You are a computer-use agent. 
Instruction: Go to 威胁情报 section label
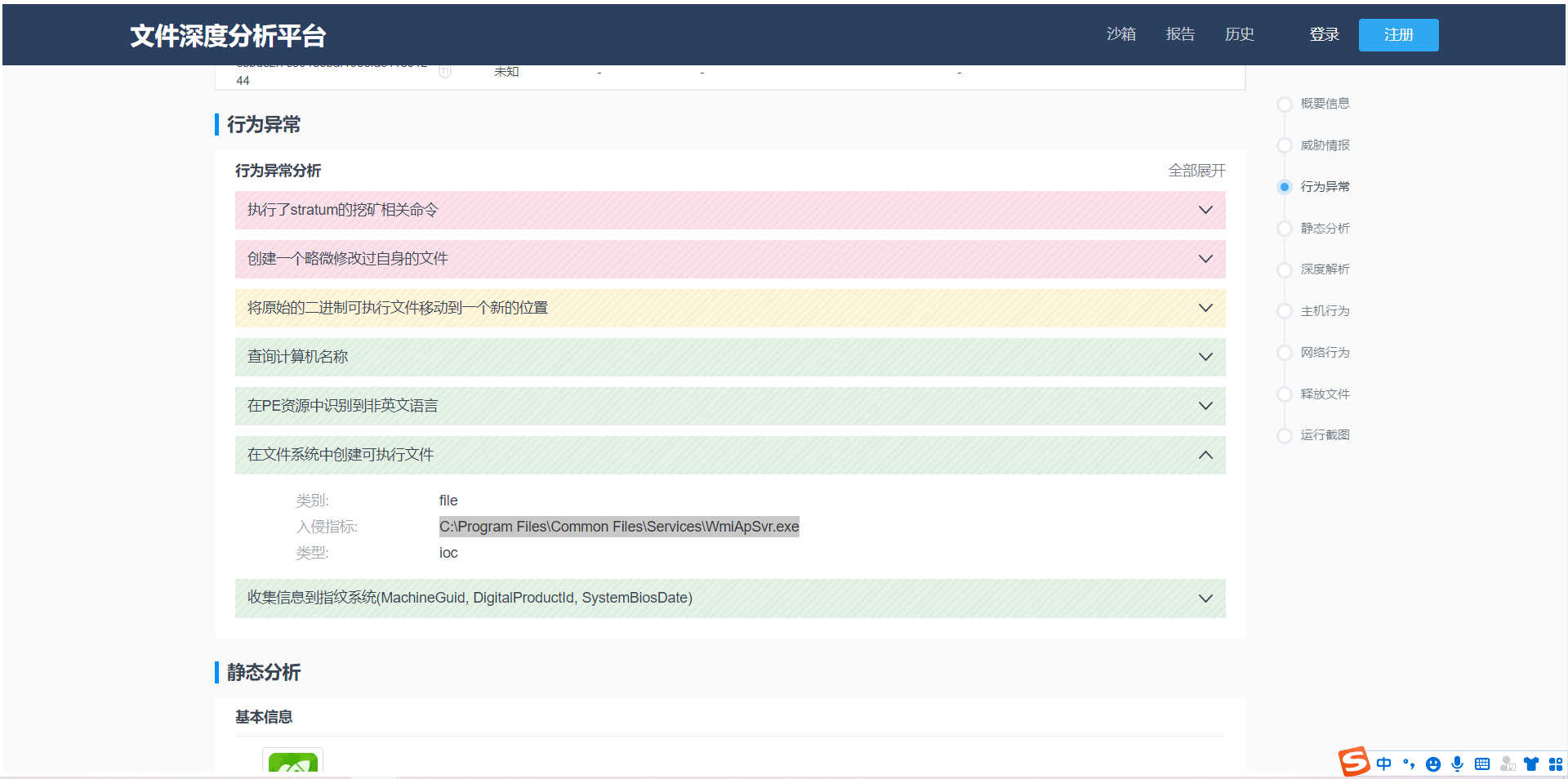[1325, 145]
